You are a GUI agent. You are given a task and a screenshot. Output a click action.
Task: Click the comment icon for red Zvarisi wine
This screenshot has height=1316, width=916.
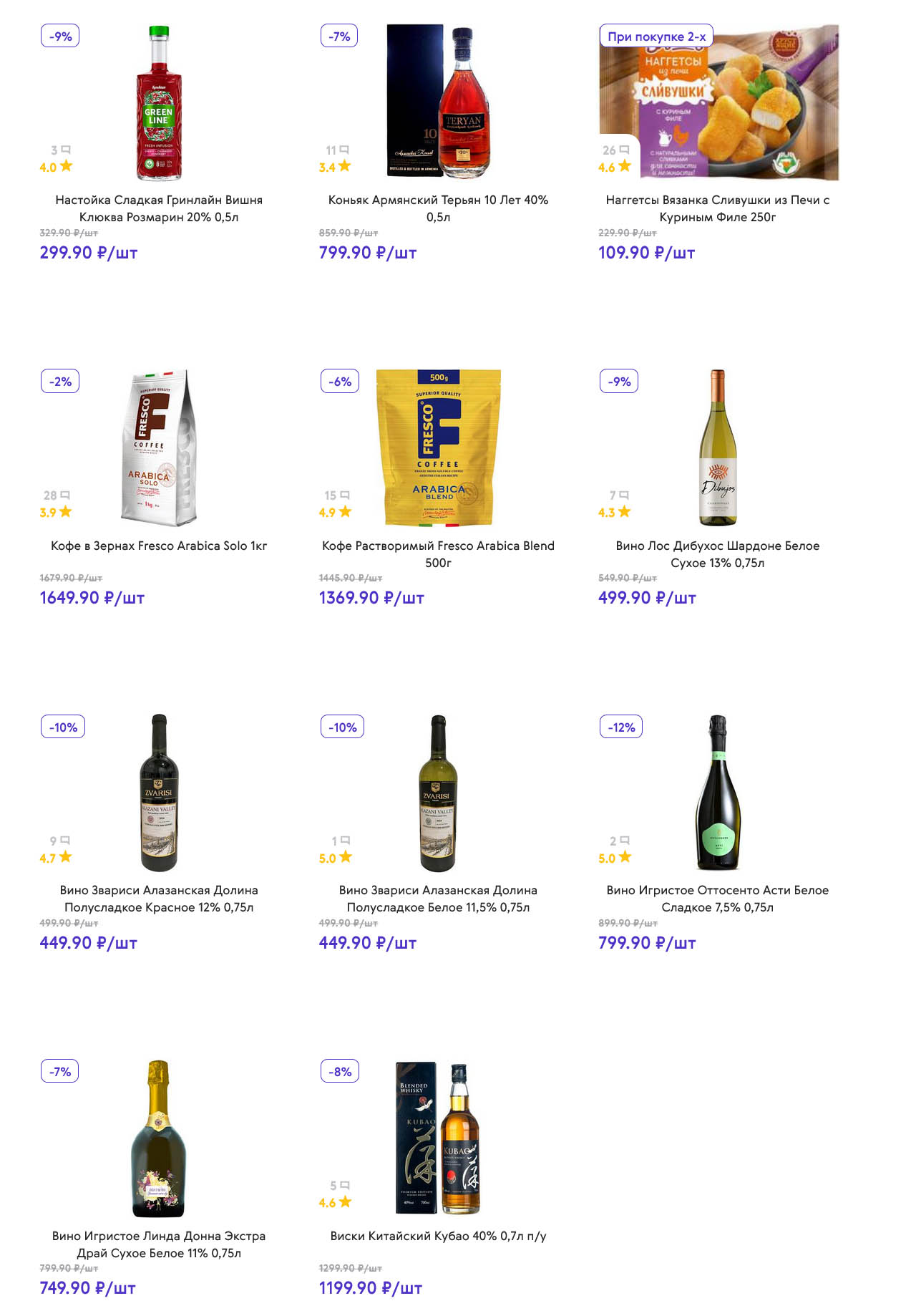[x=65, y=841]
